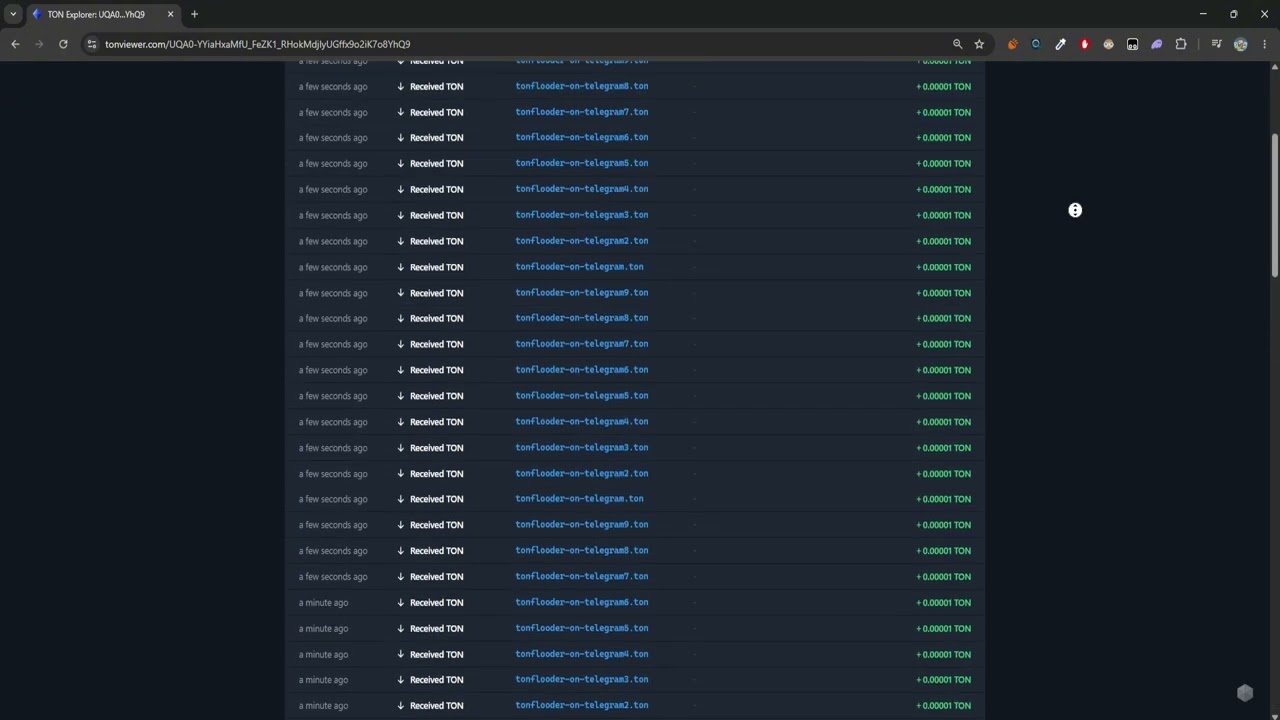Image resolution: width=1280 pixels, height=720 pixels.
Task: Reload the tonviewer page
Action: (x=63, y=44)
